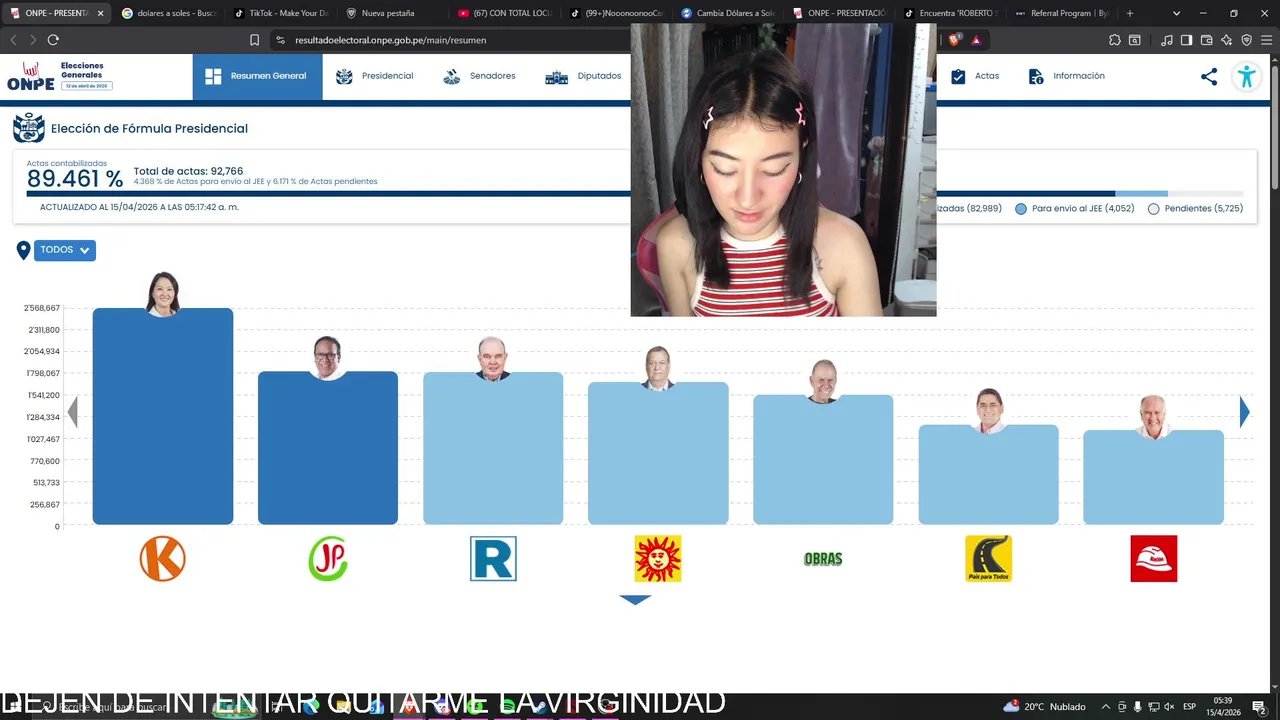1280x720 pixels.
Task: Click the Total de actas: 92,766 text
Action: coord(188,171)
